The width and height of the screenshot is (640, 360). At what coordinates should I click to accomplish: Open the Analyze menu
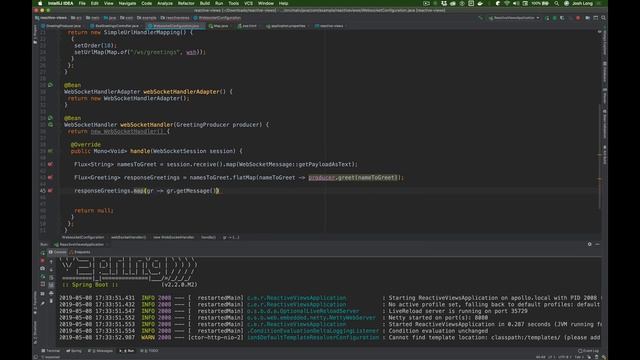tap(165, 3)
